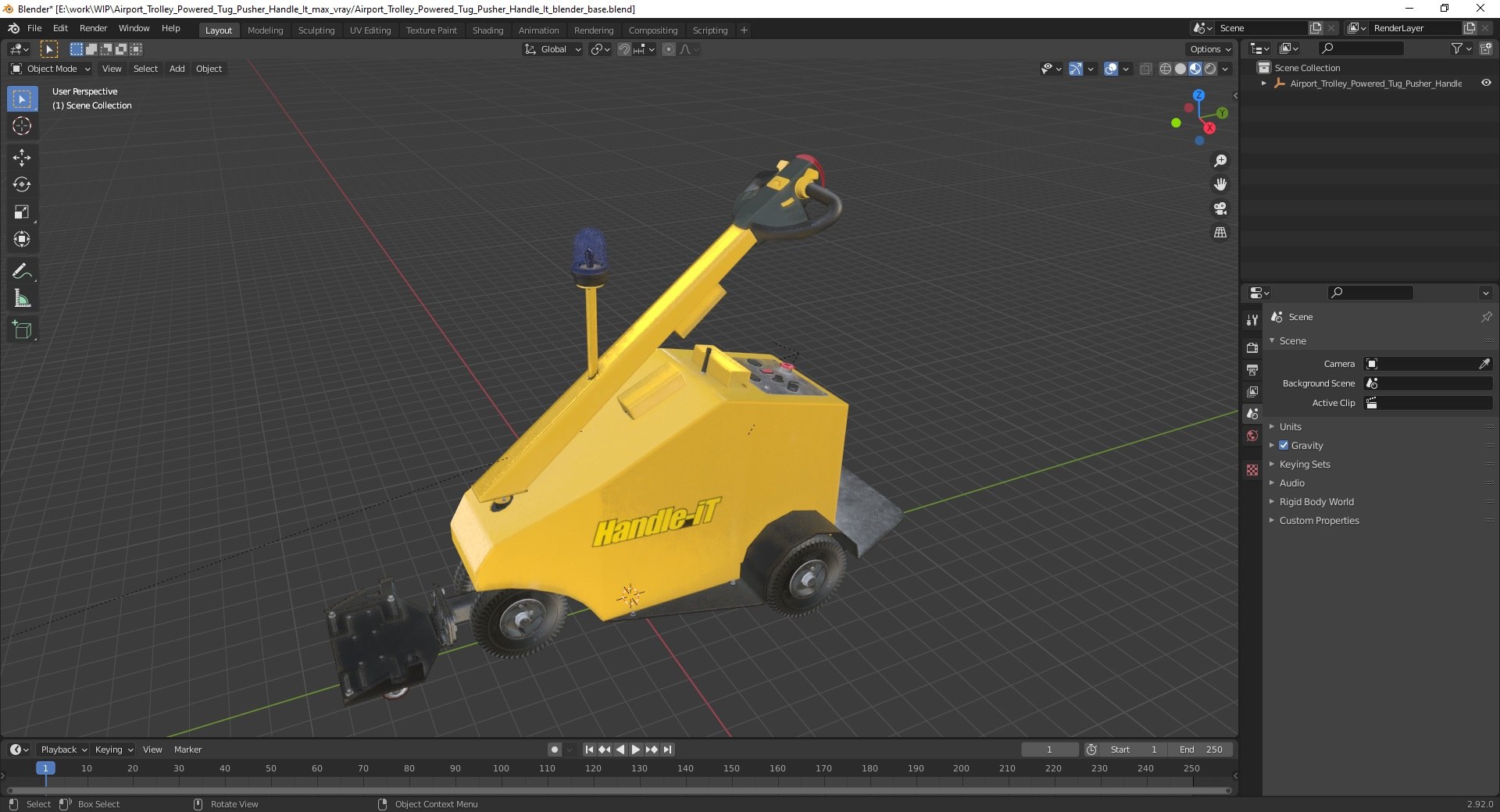Open the Render properties tab
This screenshot has width=1500, height=812.
click(x=1252, y=347)
